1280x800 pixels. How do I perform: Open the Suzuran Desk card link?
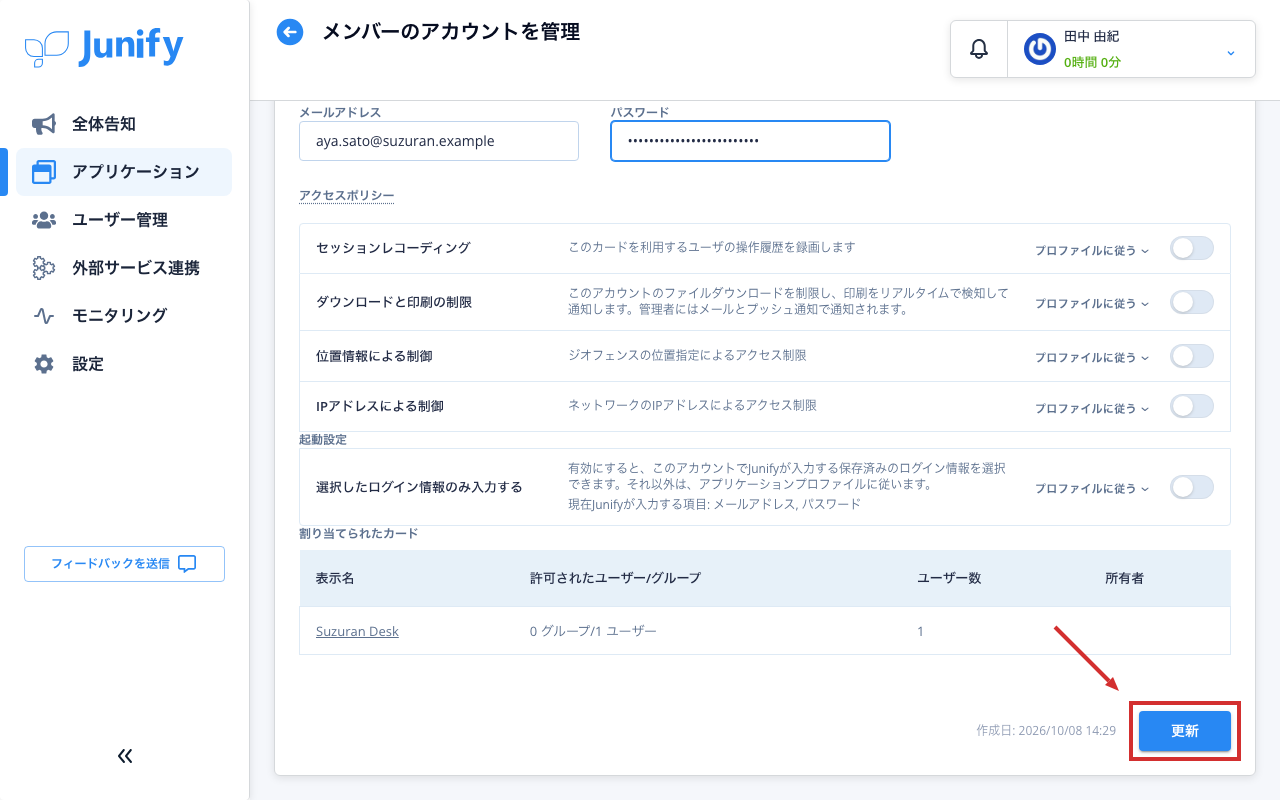point(357,631)
